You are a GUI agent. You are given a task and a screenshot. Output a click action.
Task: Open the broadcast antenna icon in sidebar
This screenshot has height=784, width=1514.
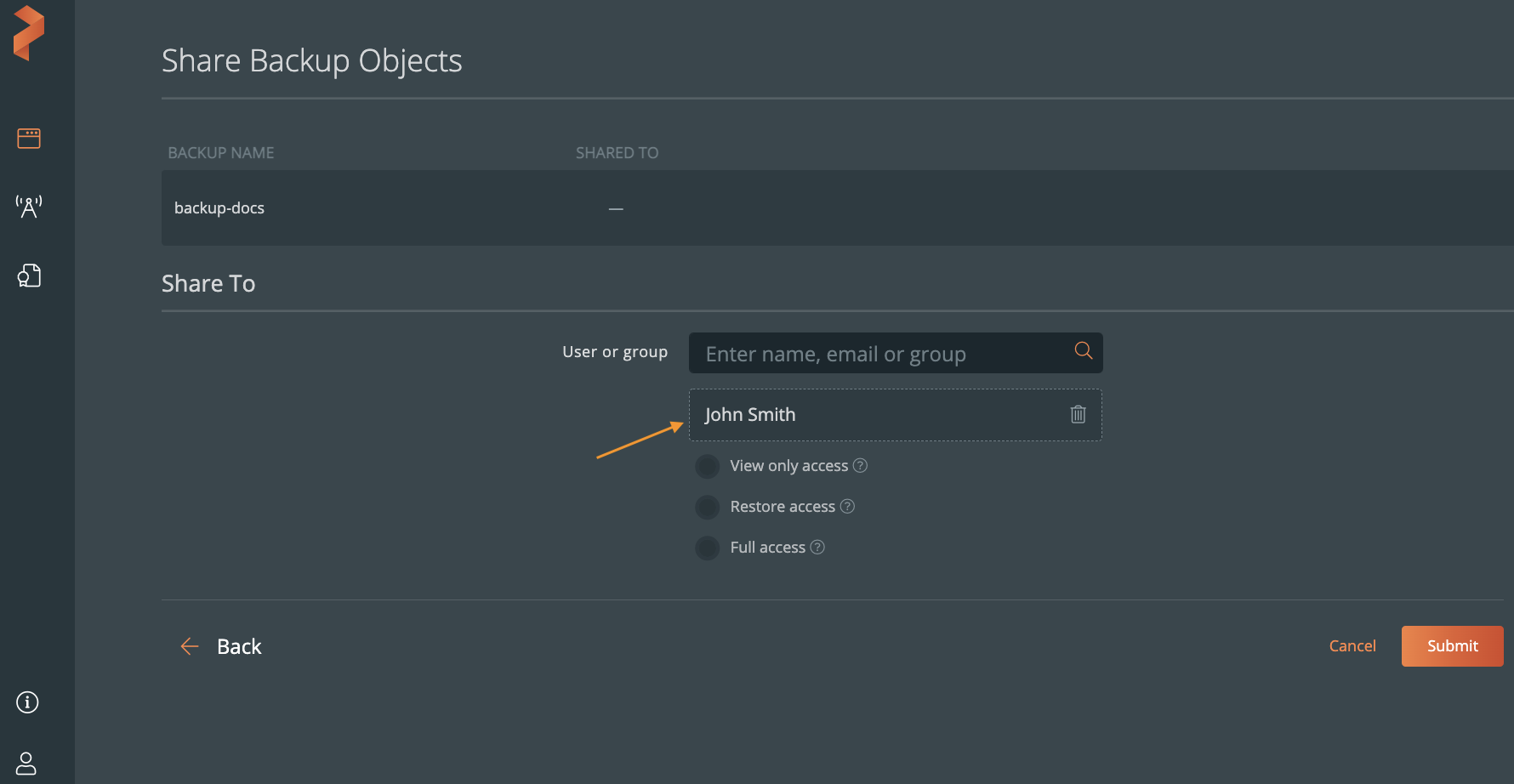[x=29, y=207]
